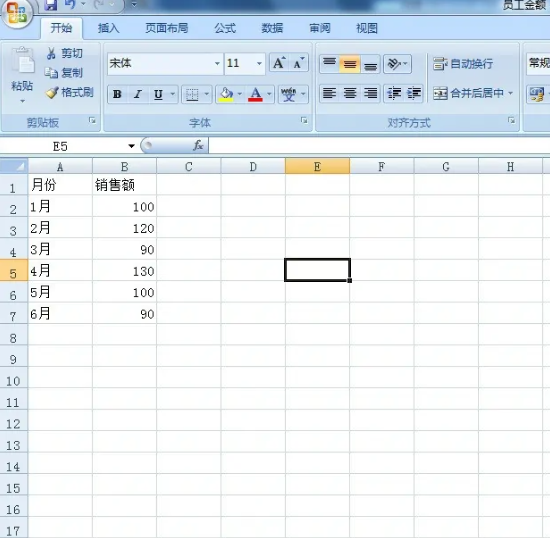Select cell B5 containing 130

tap(125, 271)
